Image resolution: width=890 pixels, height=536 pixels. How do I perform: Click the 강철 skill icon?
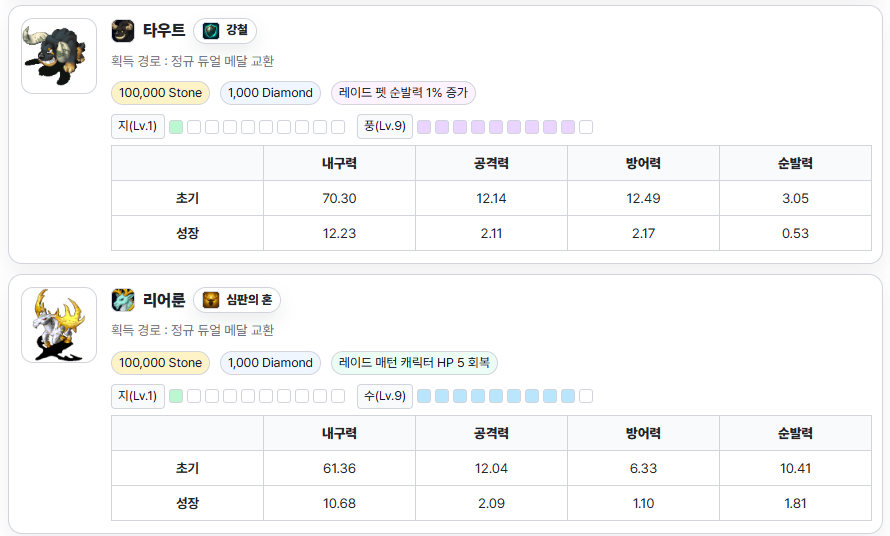tap(211, 31)
